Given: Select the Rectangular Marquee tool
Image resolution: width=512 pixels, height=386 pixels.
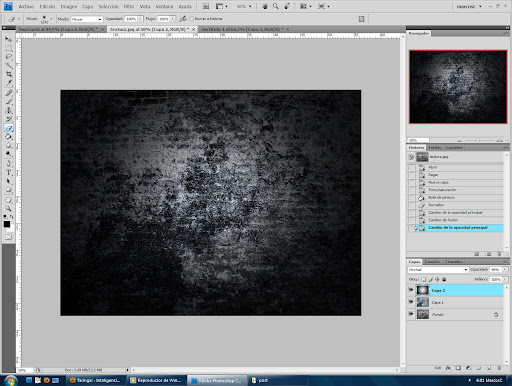Looking at the screenshot, I should [x=8, y=48].
